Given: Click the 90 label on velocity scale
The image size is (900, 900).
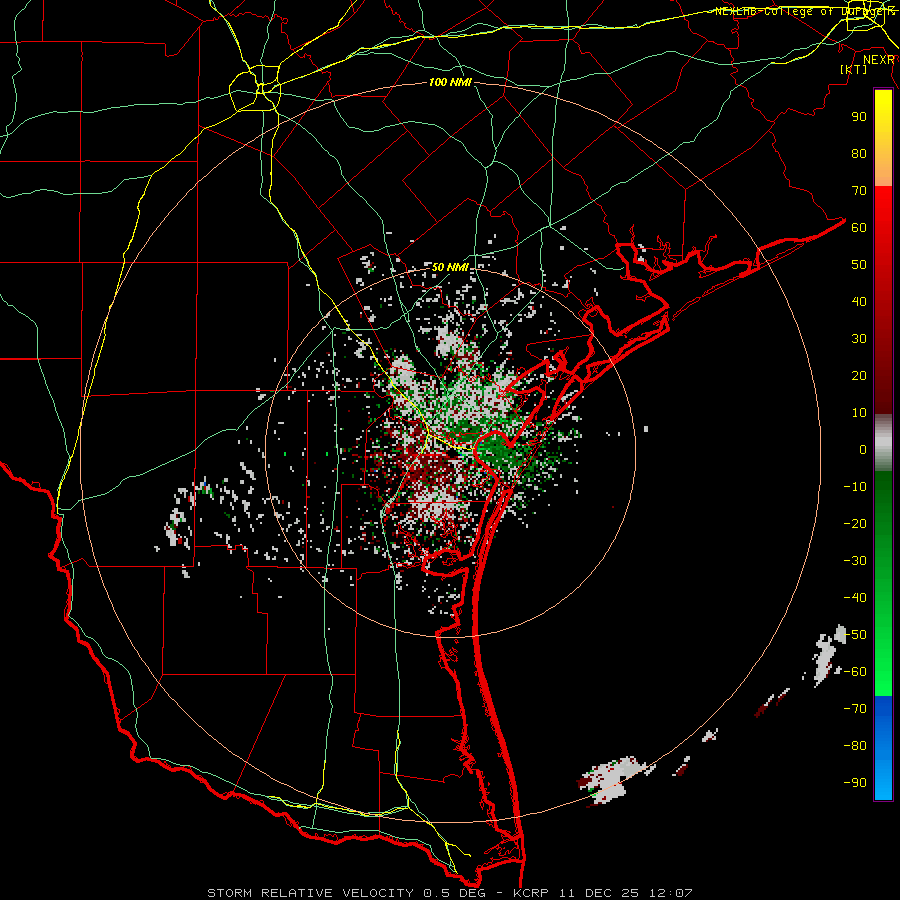Looking at the screenshot, I should [859, 117].
